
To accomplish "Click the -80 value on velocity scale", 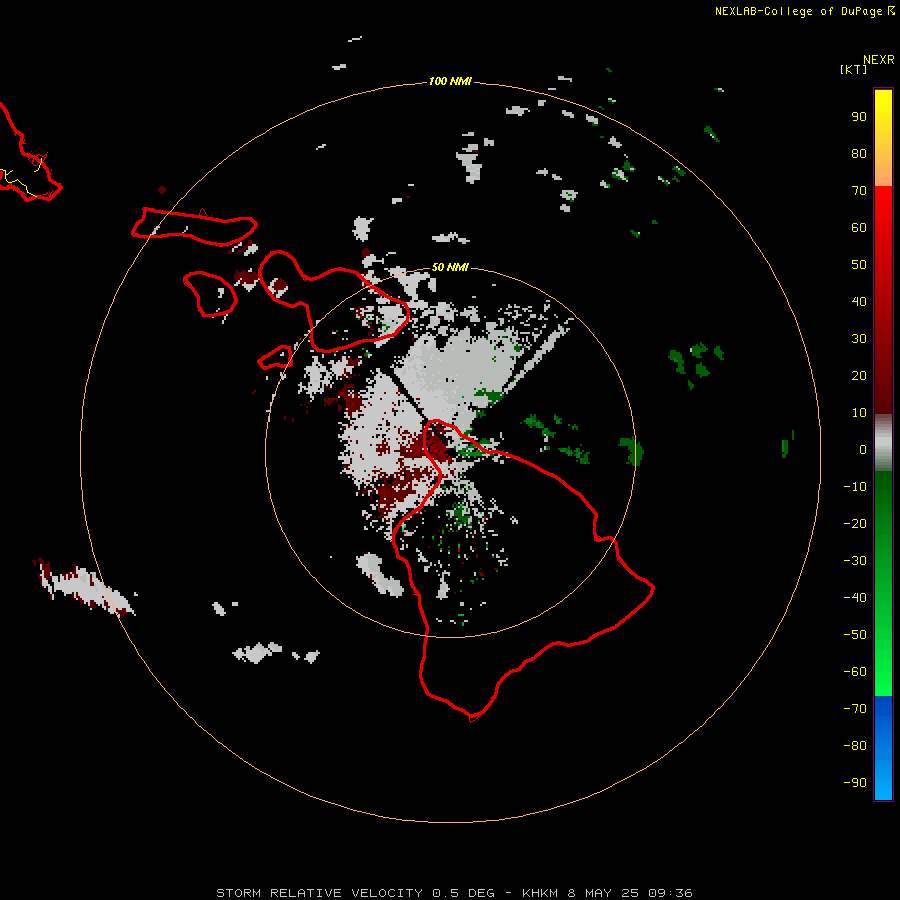I will tap(855, 746).
